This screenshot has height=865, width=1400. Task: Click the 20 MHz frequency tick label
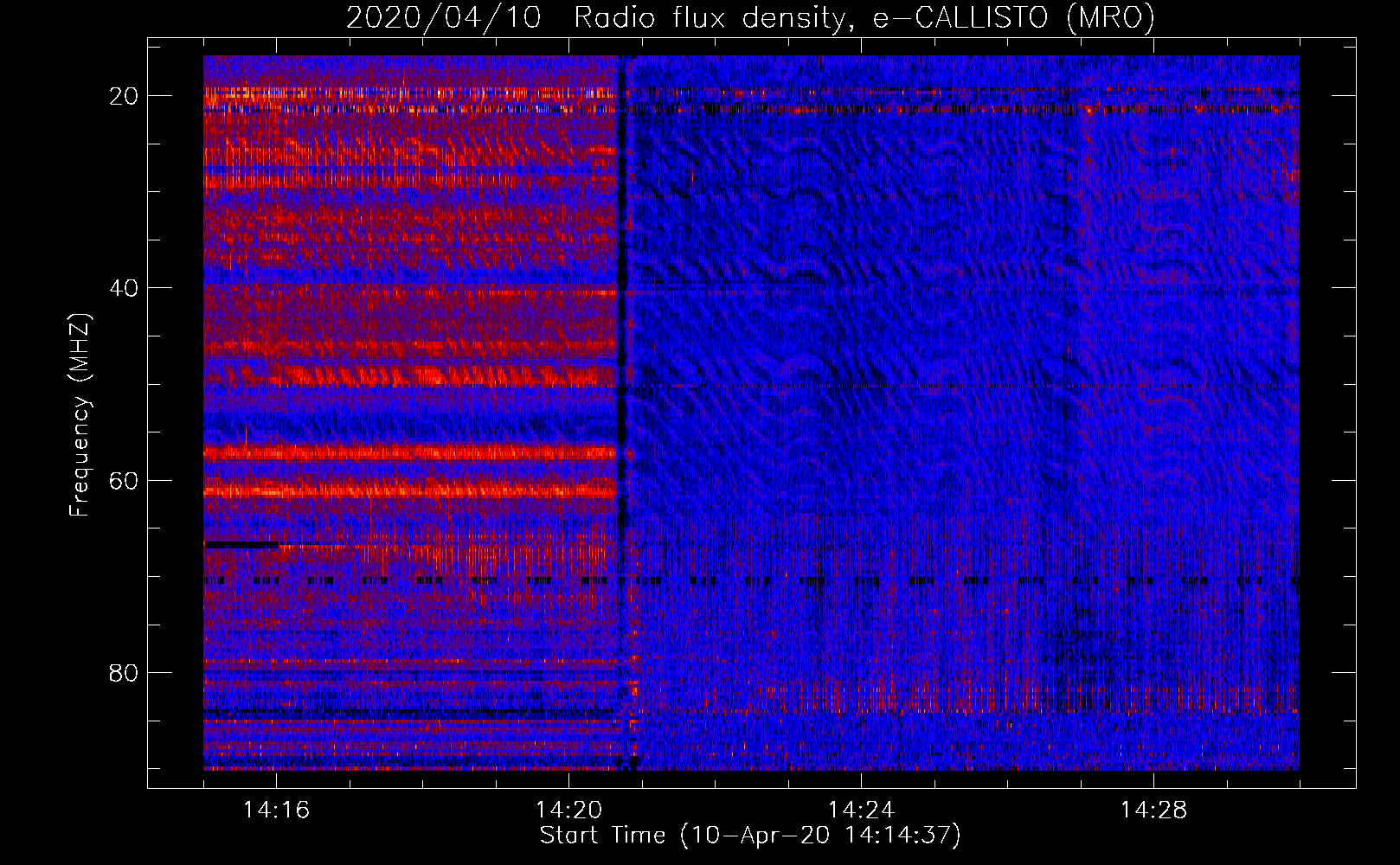pos(124,96)
